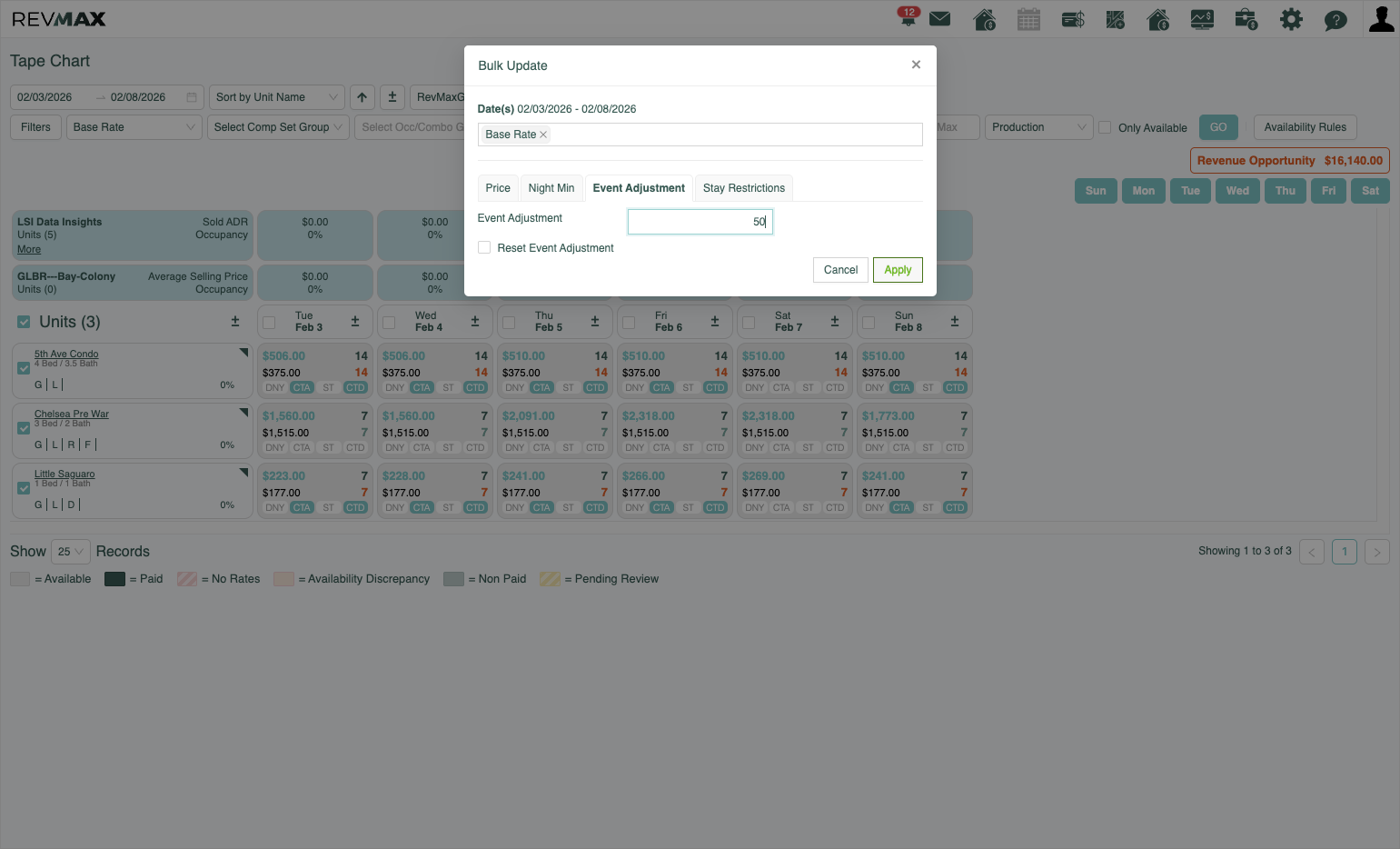Open the notifications bell showing 12
The height and width of the screenshot is (849, 1400).
[908, 18]
